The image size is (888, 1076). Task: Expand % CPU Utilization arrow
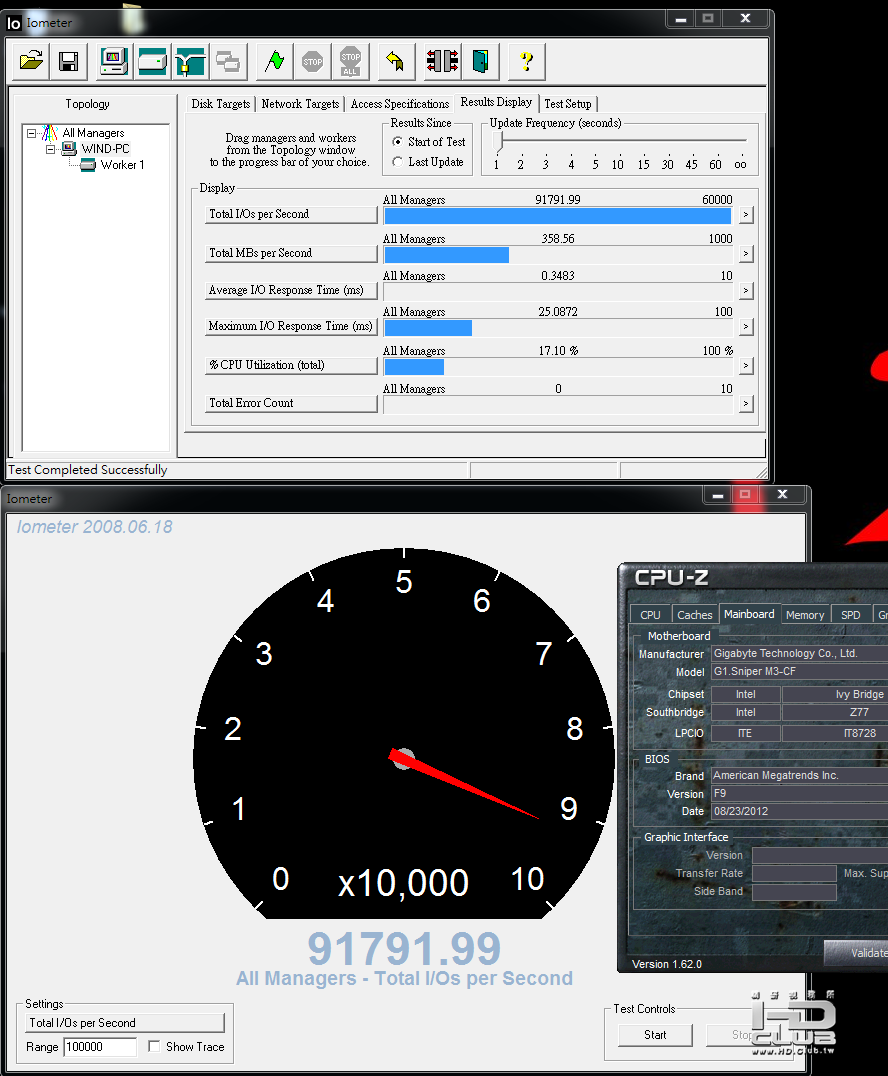(x=745, y=366)
